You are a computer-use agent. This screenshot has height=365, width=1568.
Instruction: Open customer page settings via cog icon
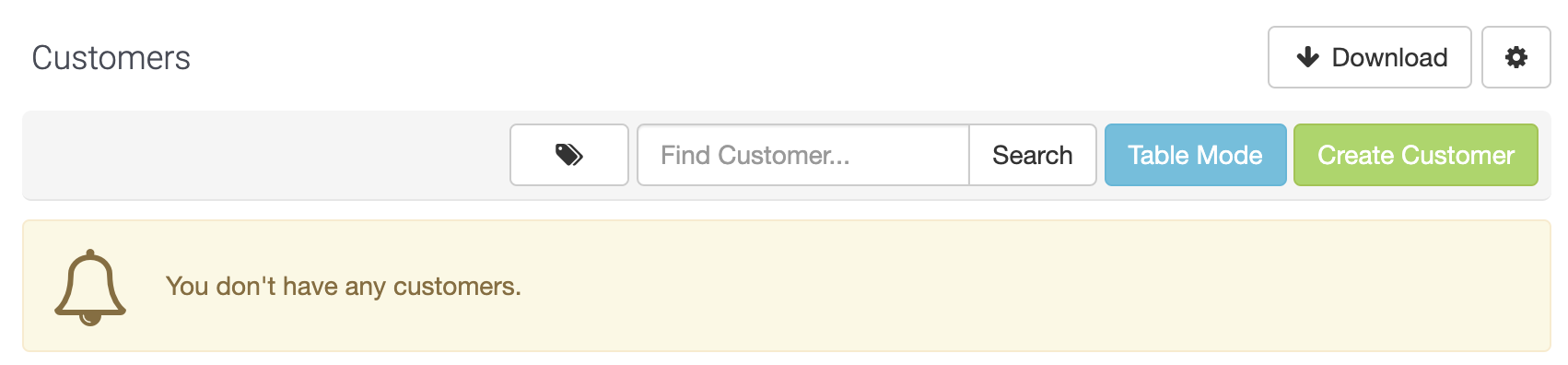(1515, 57)
